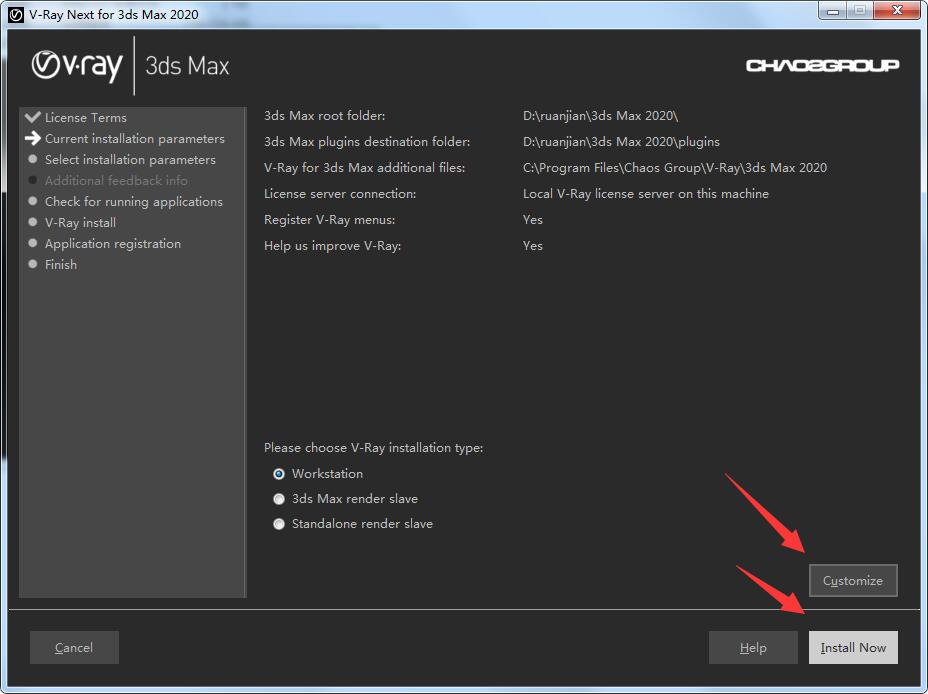Click the Help button
The width and height of the screenshot is (928, 694).
click(x=753, y=647)
